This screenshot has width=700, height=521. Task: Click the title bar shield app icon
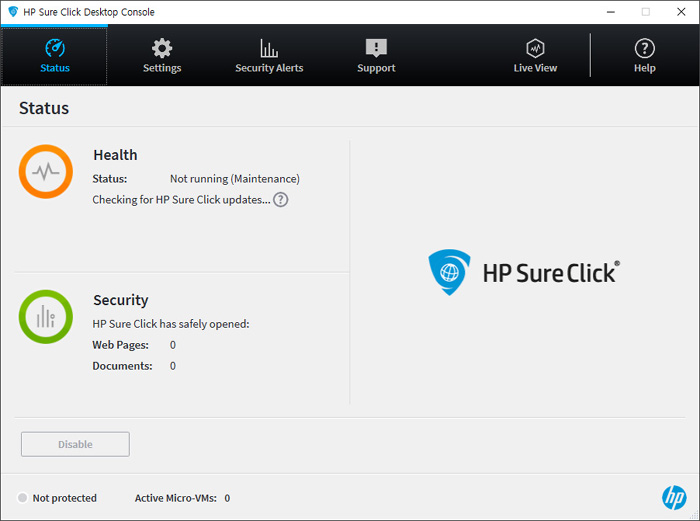click(x=13, y=12)
